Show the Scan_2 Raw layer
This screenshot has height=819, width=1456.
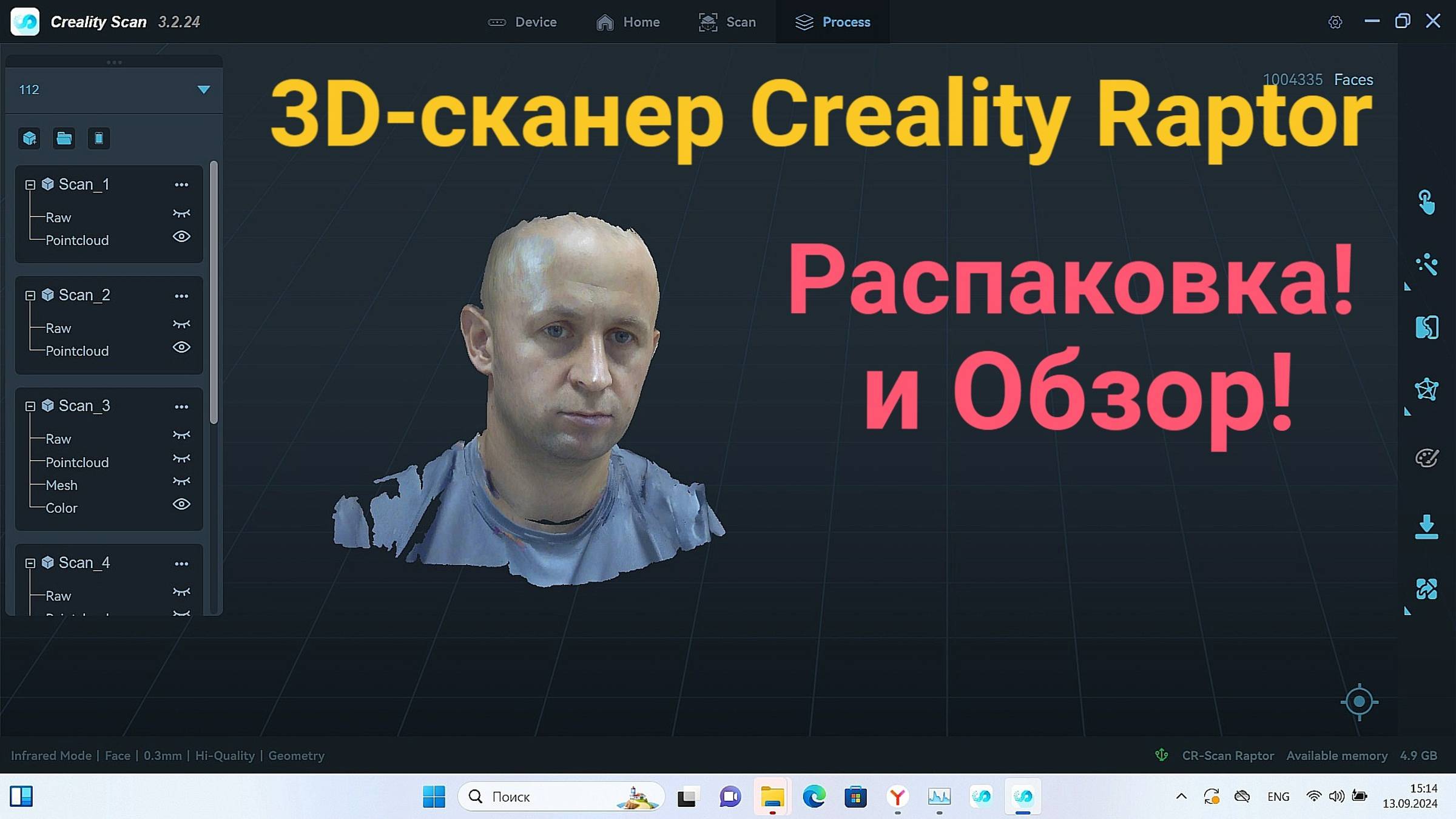pos(181,325)
